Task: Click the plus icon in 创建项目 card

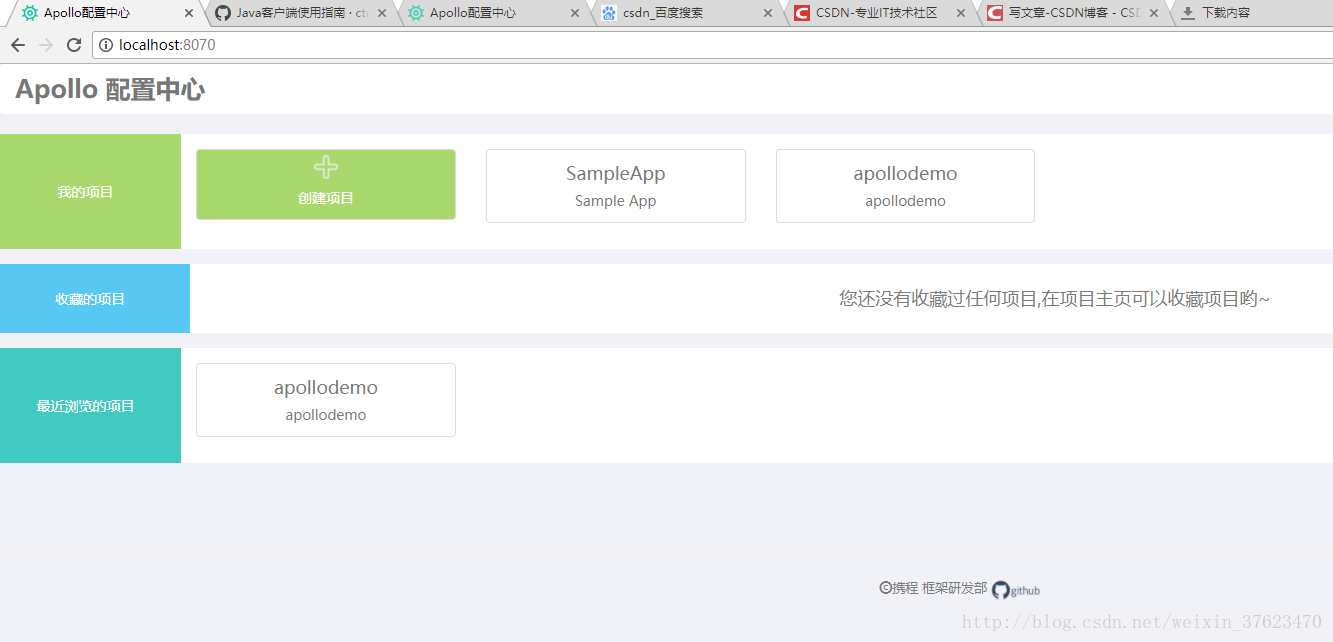Action: pos(326,168)
